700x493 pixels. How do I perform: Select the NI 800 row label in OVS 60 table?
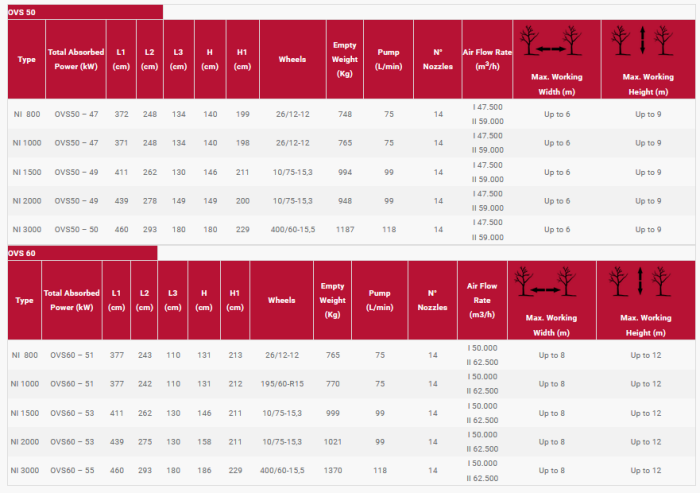pyautogui.click(x=26, y=355)
